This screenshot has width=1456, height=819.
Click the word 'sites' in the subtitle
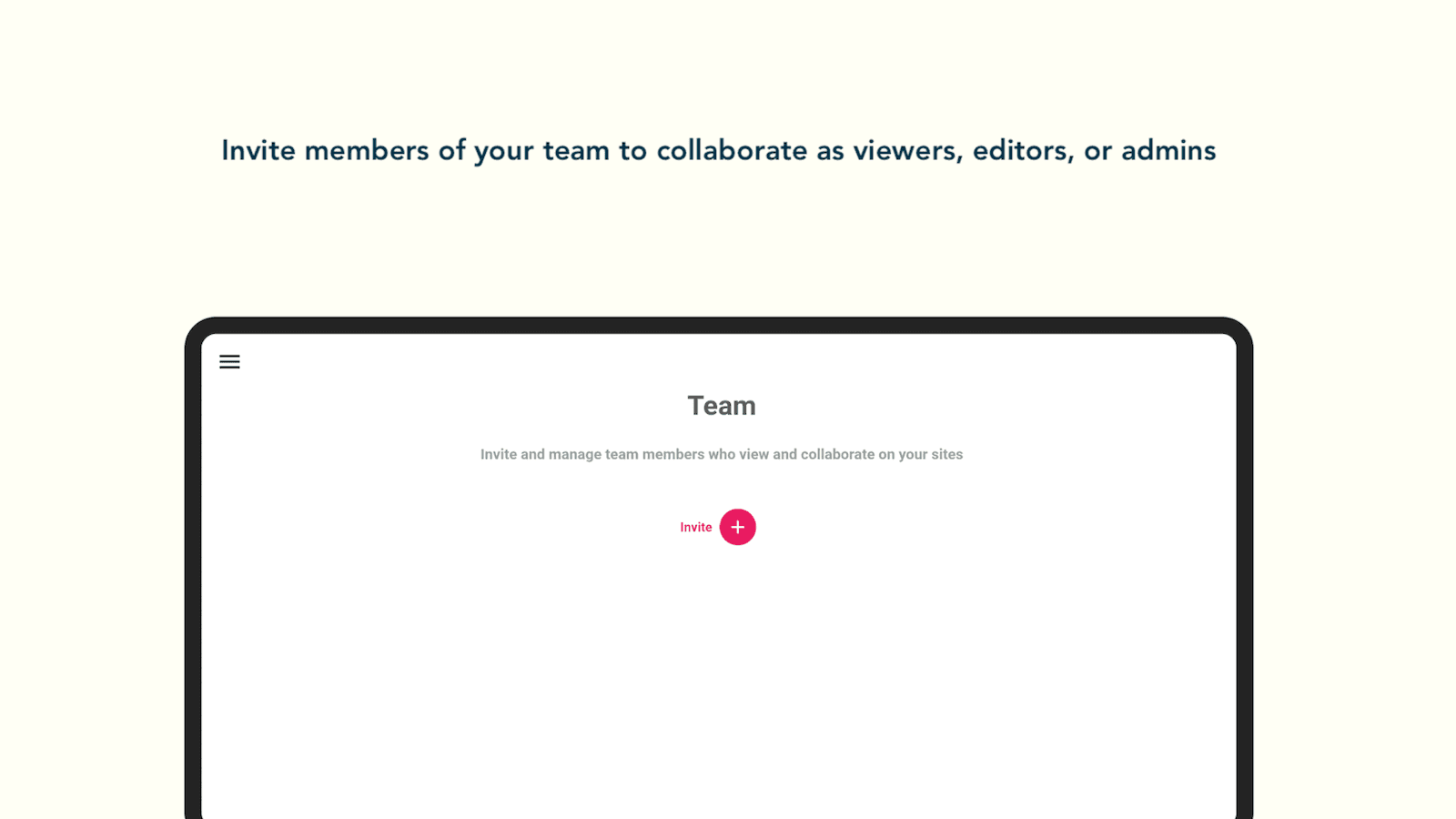pos(946,454)
